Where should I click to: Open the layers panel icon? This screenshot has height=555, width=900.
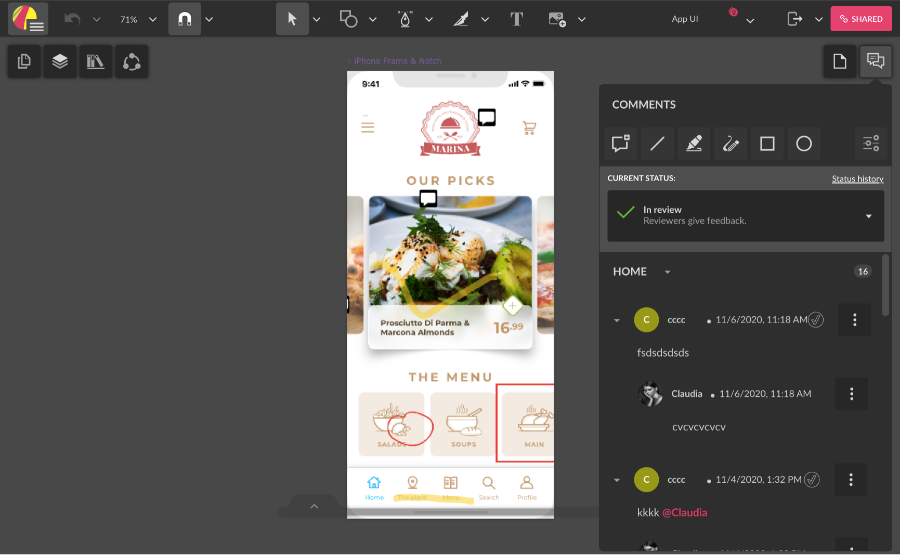[x=60, y=62]
